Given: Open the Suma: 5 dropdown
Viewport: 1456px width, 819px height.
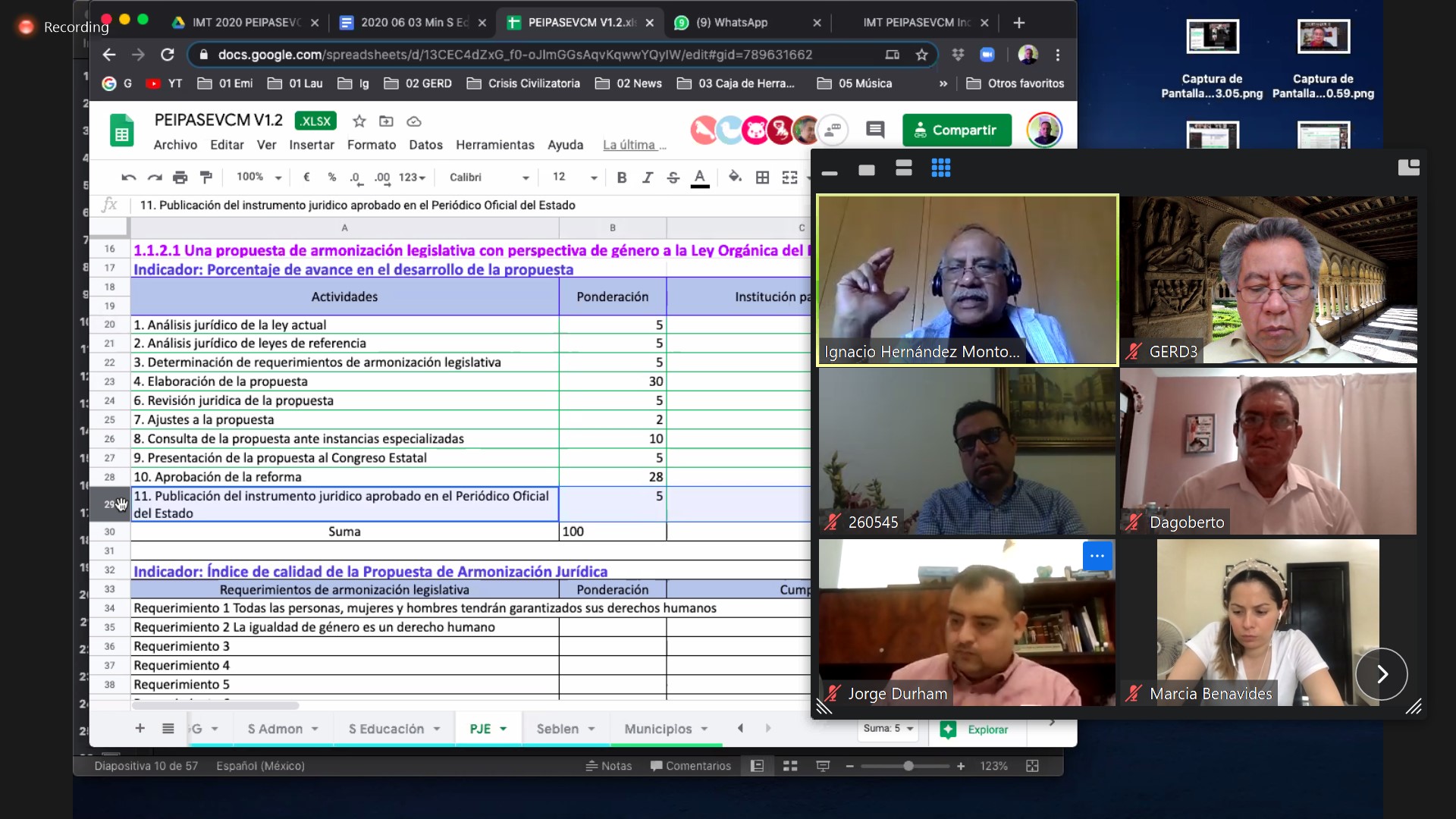Looking at the screenshot, I should (x=888, y=729).
